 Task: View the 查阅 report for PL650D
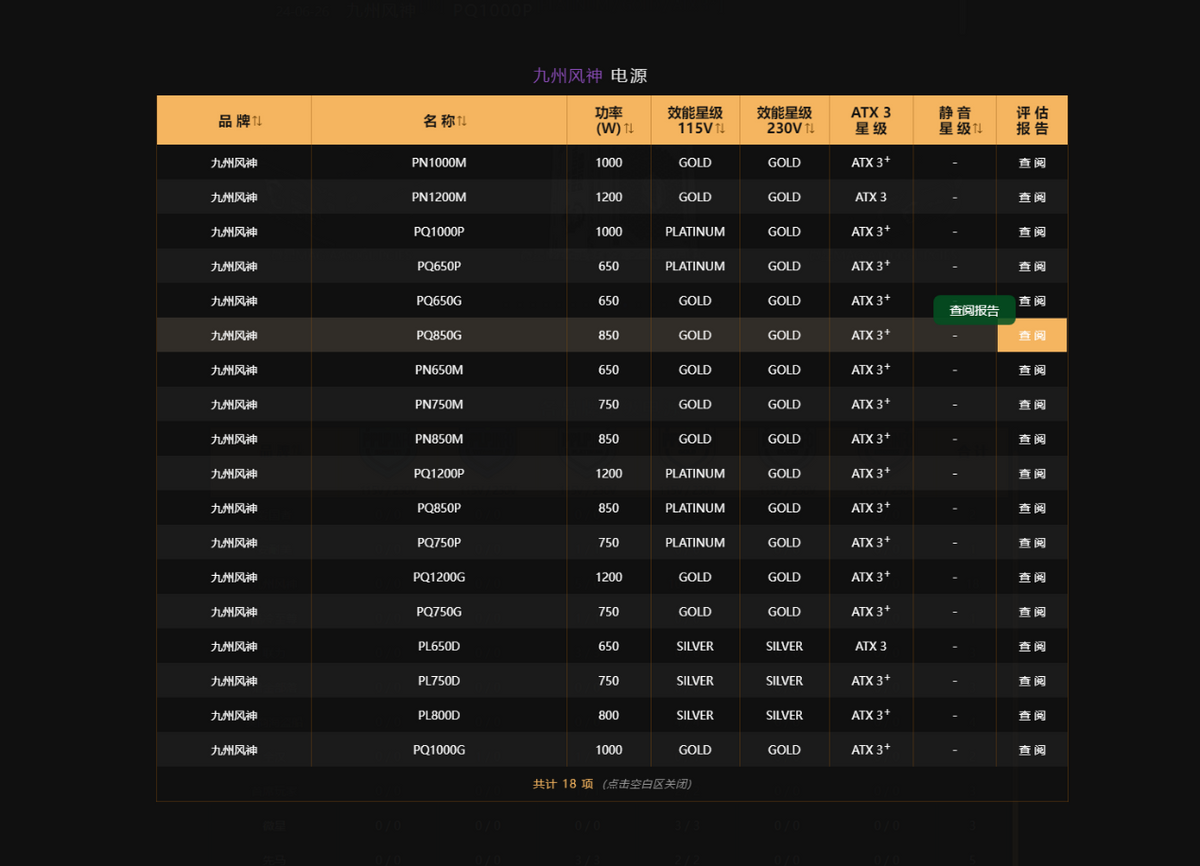(1032, 646)
